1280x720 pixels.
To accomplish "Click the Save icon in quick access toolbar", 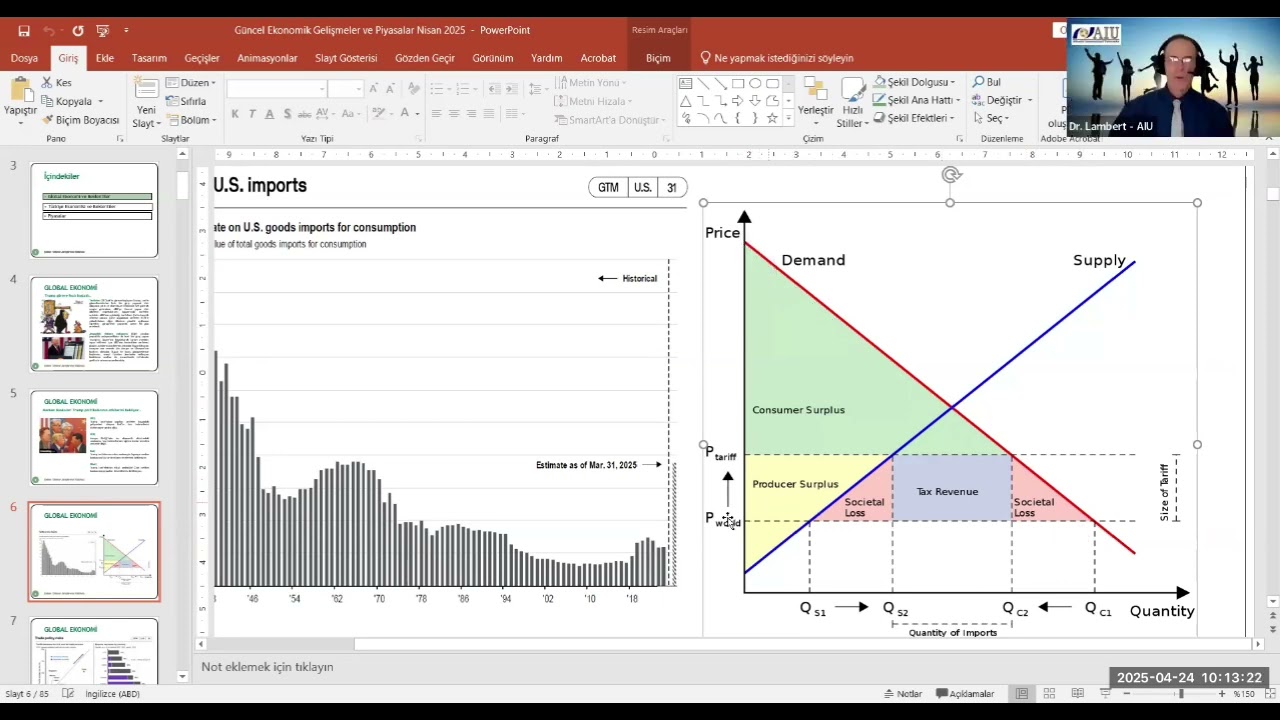I will pyautogui.click(x=24, y=31).
